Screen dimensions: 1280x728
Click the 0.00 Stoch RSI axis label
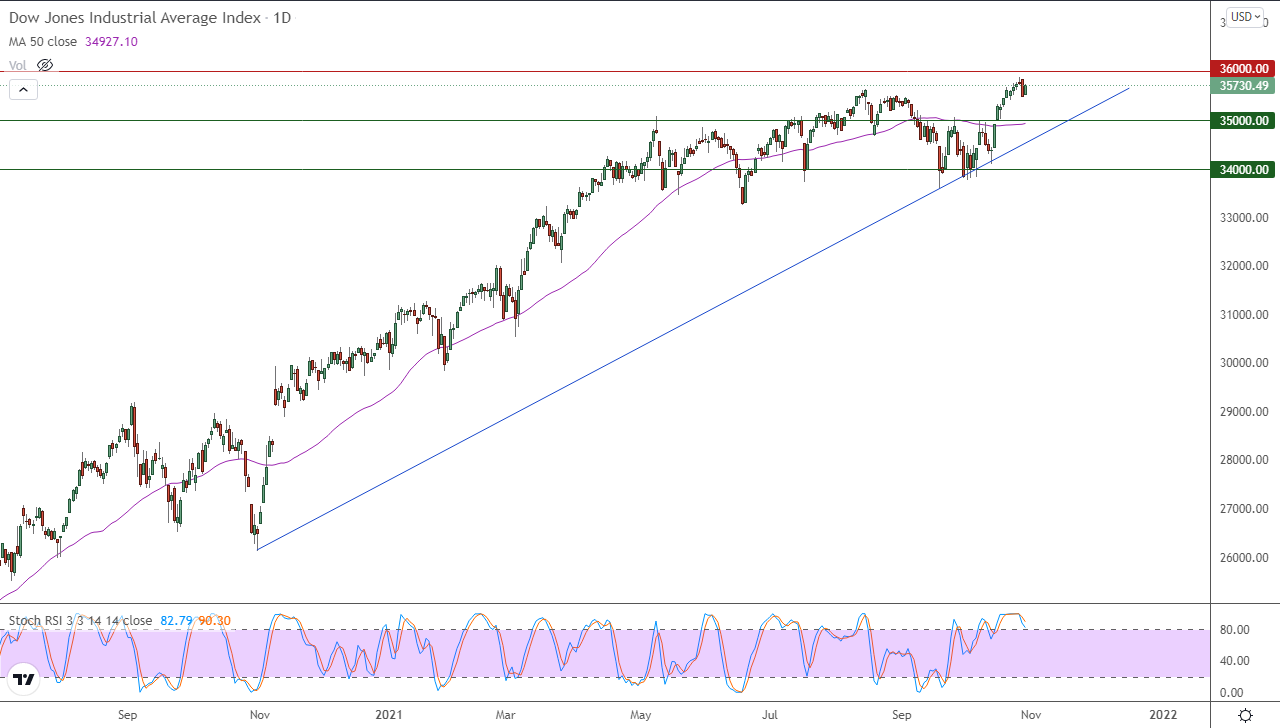1230,693
